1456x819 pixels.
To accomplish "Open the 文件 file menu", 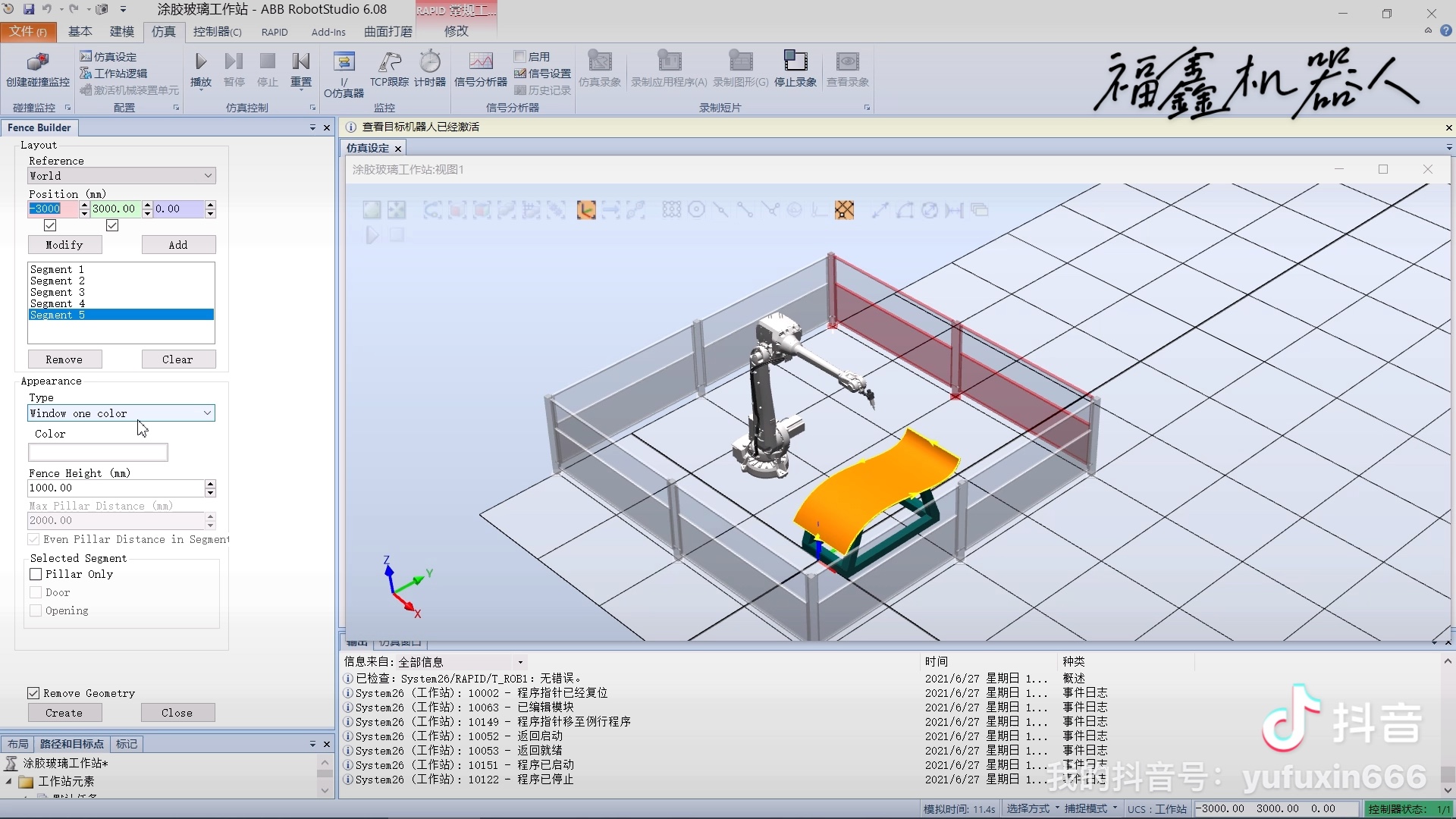I will tap(28, 31).
